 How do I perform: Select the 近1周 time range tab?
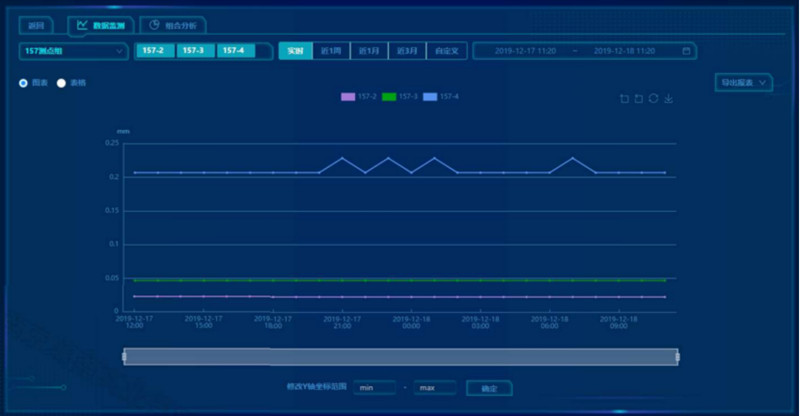331,50
